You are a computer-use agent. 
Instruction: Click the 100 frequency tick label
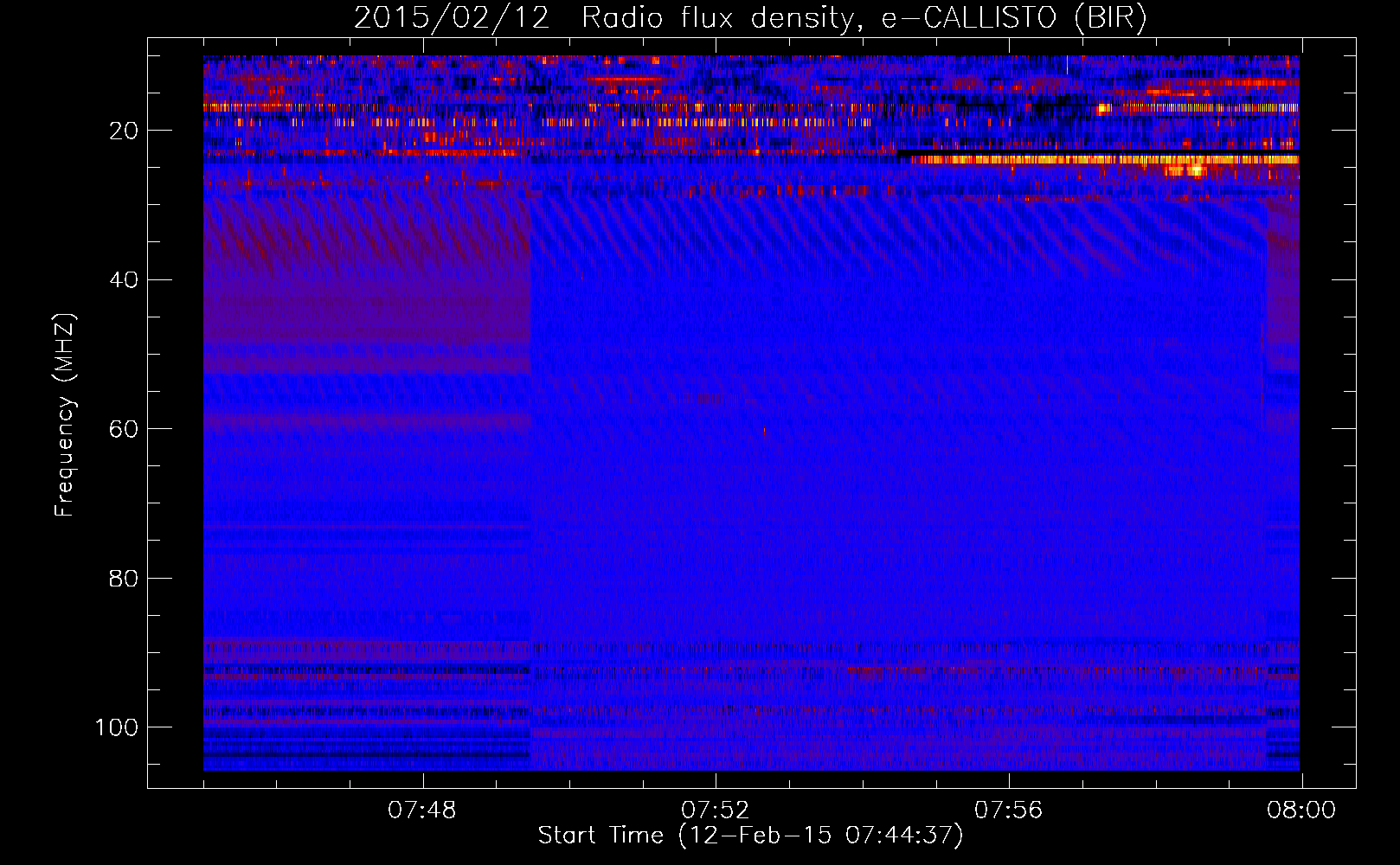[117, 727]
